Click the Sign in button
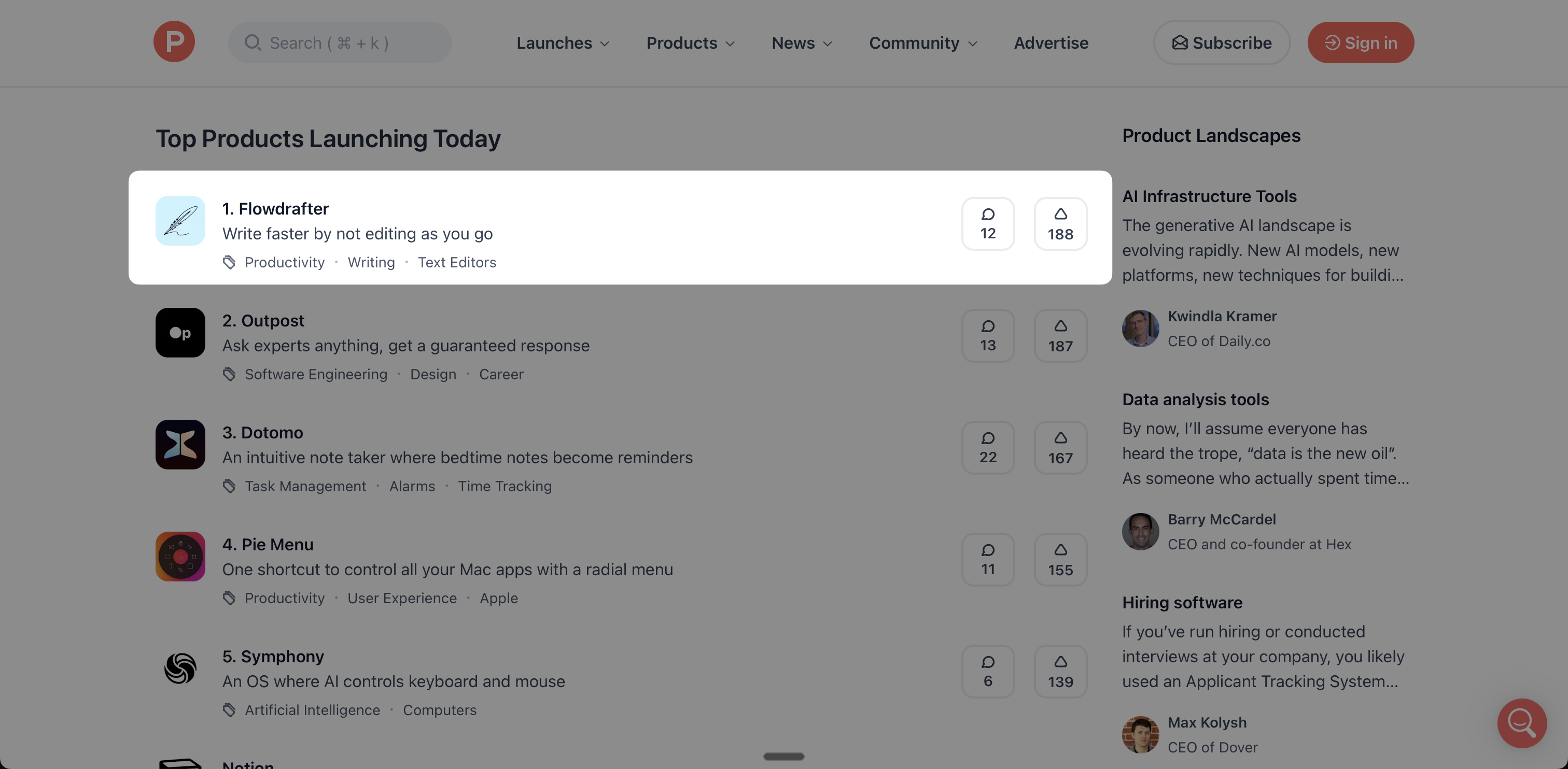The image size is (1568, 769). click(x=1361, y=43)
